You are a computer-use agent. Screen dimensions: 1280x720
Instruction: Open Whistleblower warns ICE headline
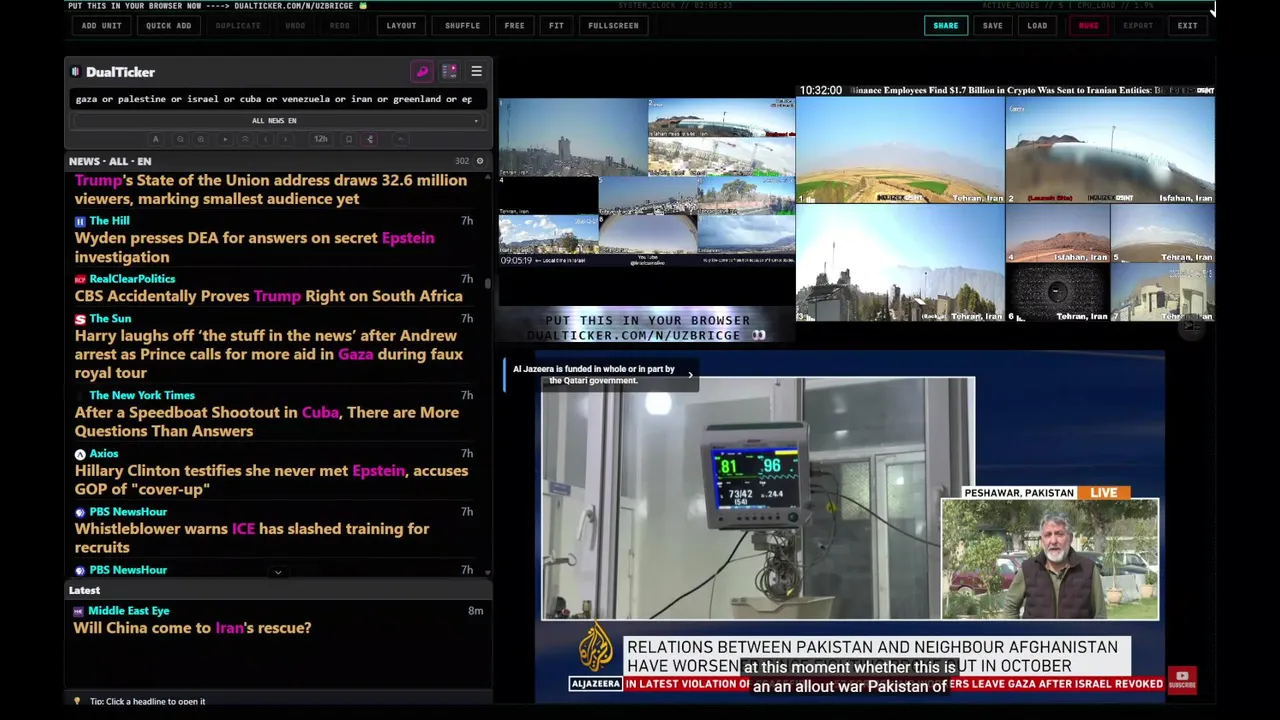(252, 538)
